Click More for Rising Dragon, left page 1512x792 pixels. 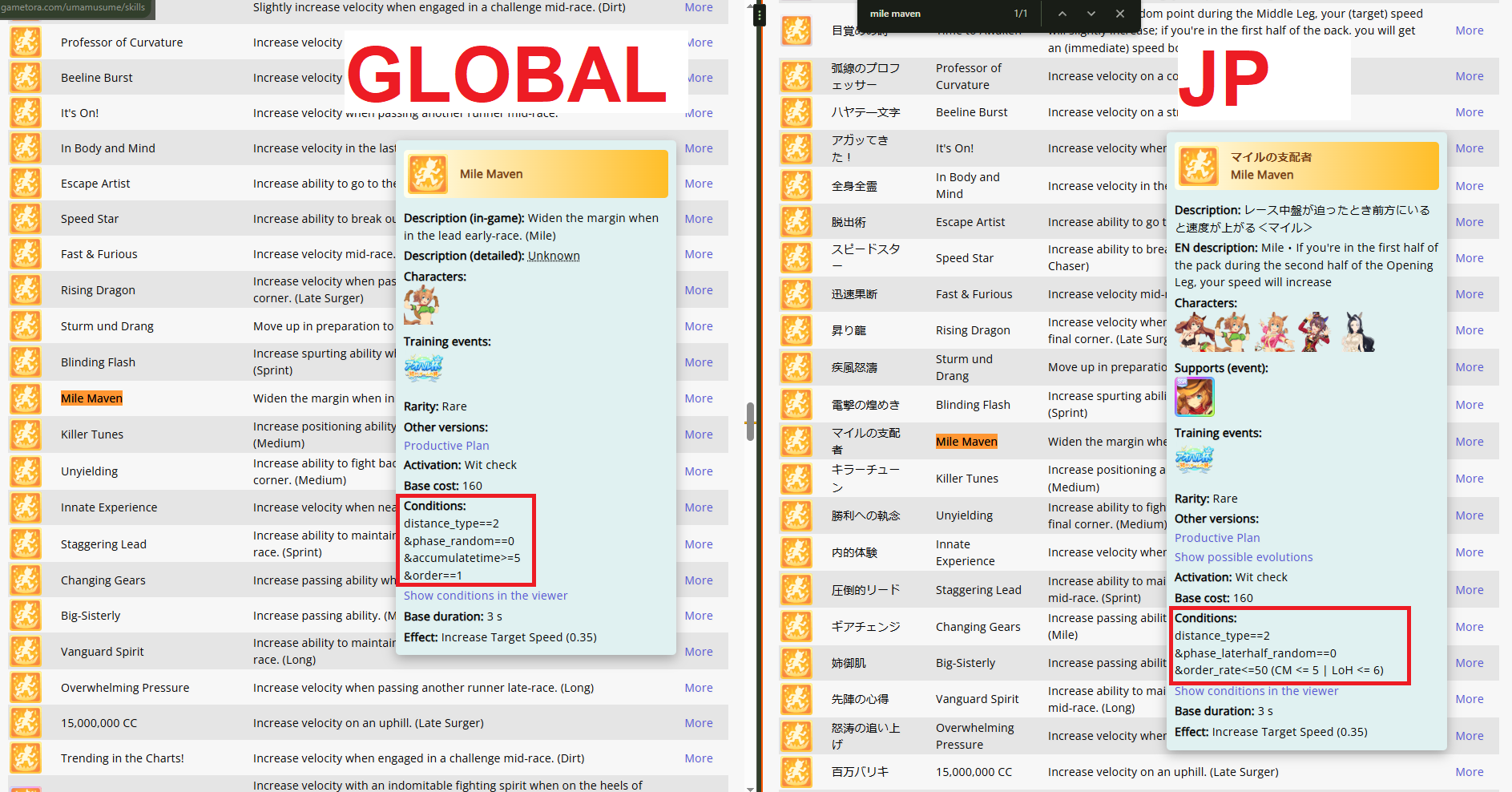(x=699, y=290)
